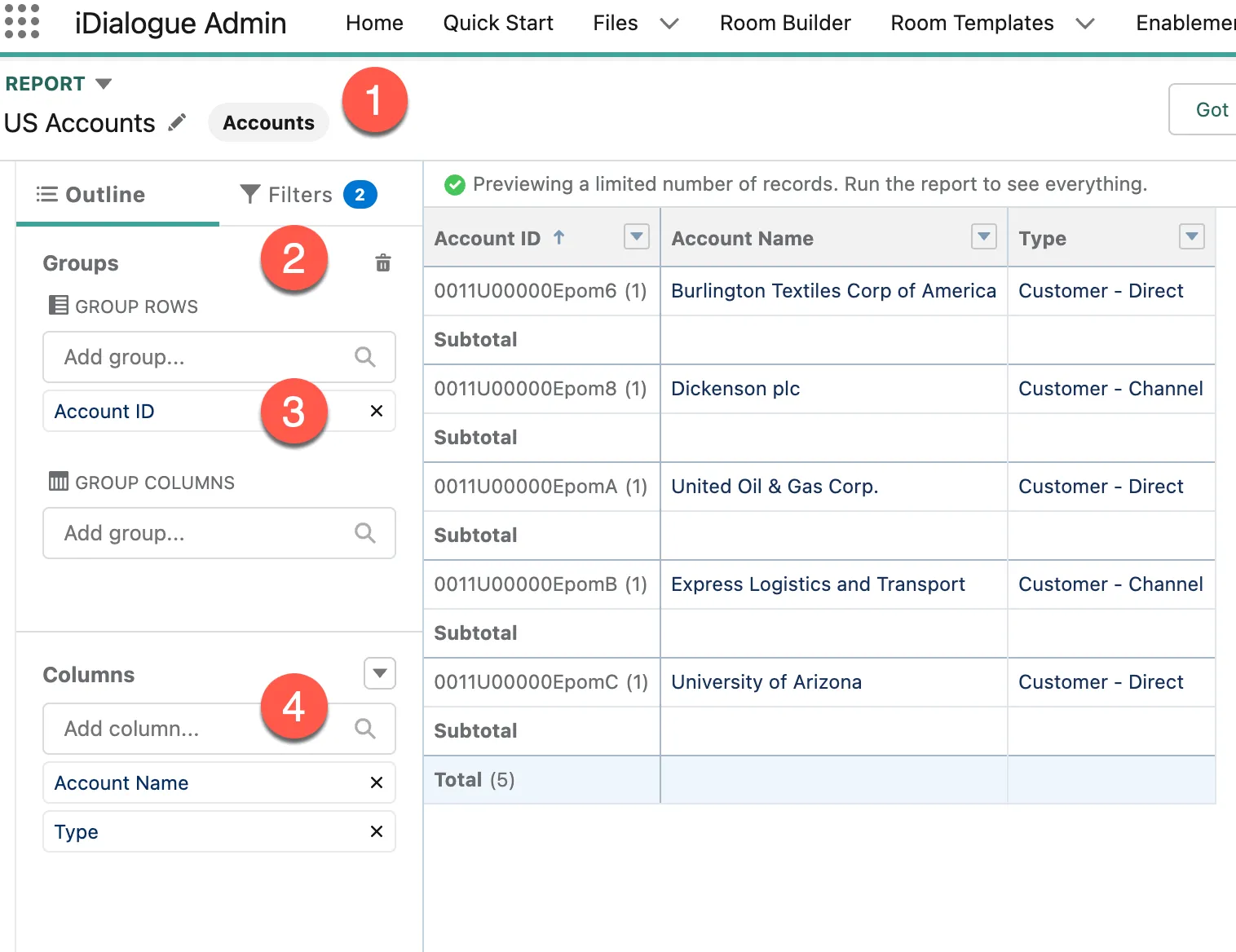This screenshot has height=952, width=1236.
Task: Click Customer - Direct in Burlington Textiles row
Action: coord(1101,290)
